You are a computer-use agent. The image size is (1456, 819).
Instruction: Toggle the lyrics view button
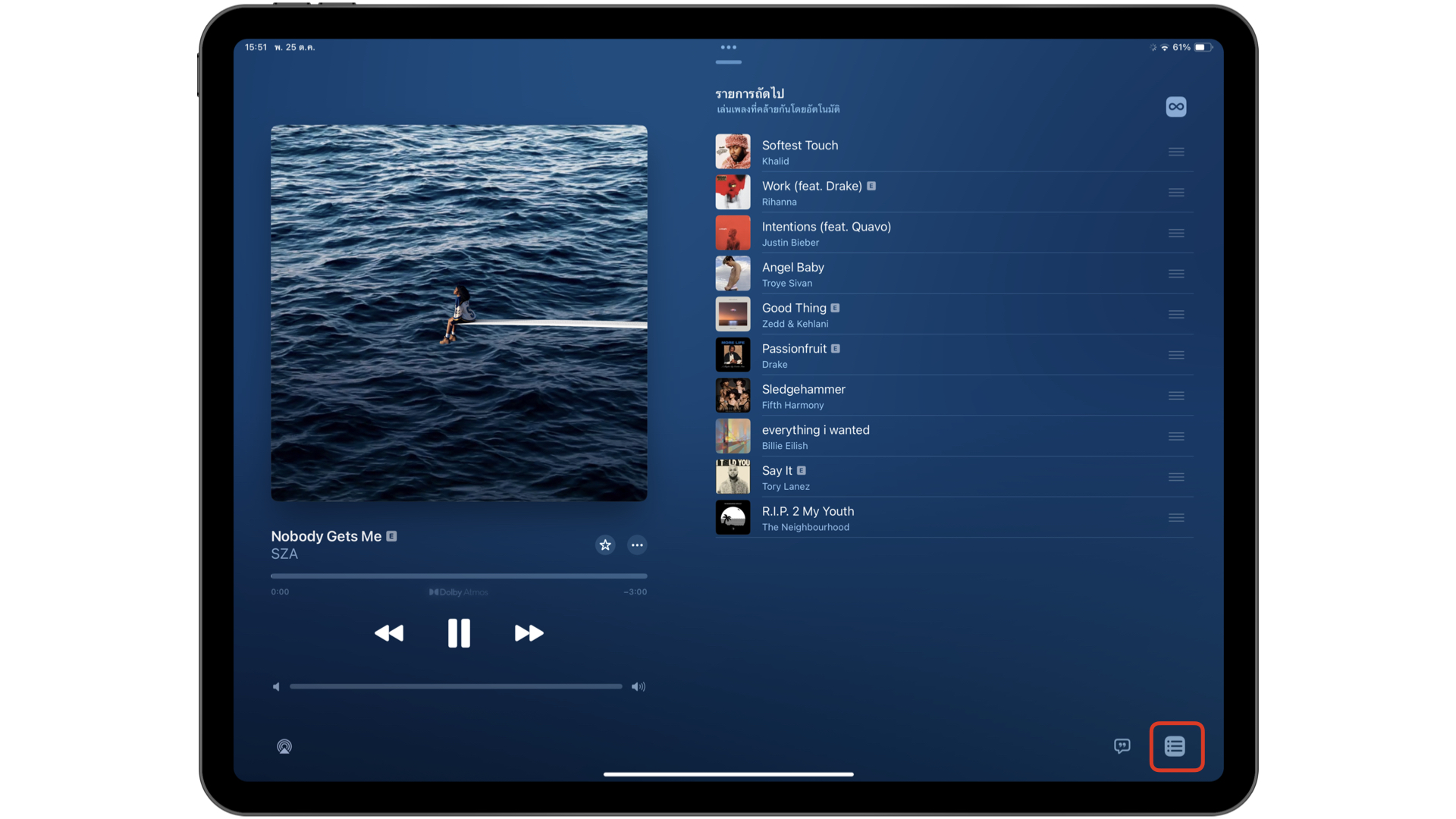point(1122,746)
